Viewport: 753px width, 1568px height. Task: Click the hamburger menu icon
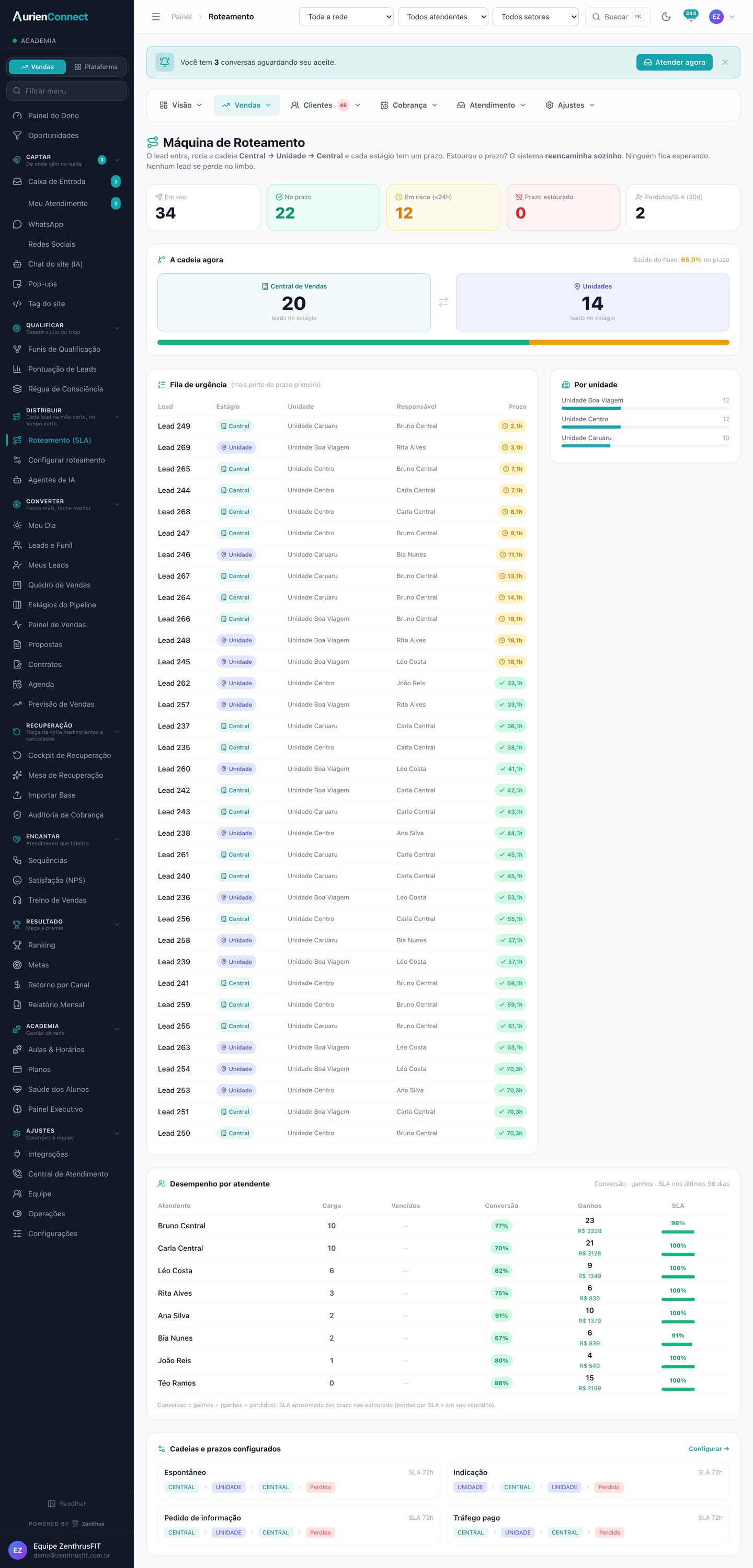156,17
